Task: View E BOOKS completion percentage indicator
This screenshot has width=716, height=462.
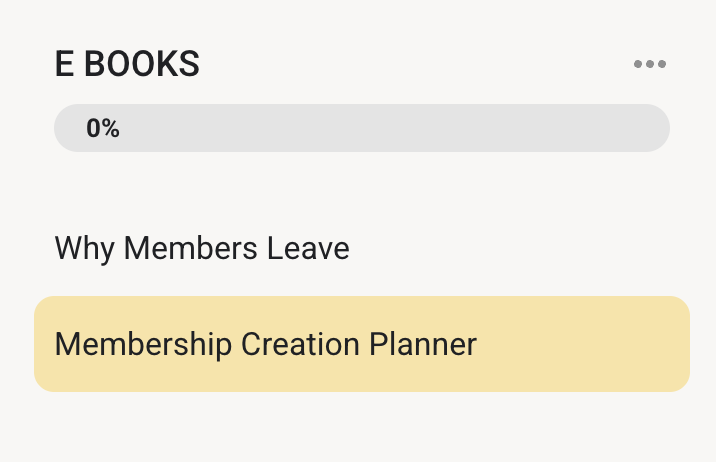Action: pyautogui.click(x=103, y=128)
